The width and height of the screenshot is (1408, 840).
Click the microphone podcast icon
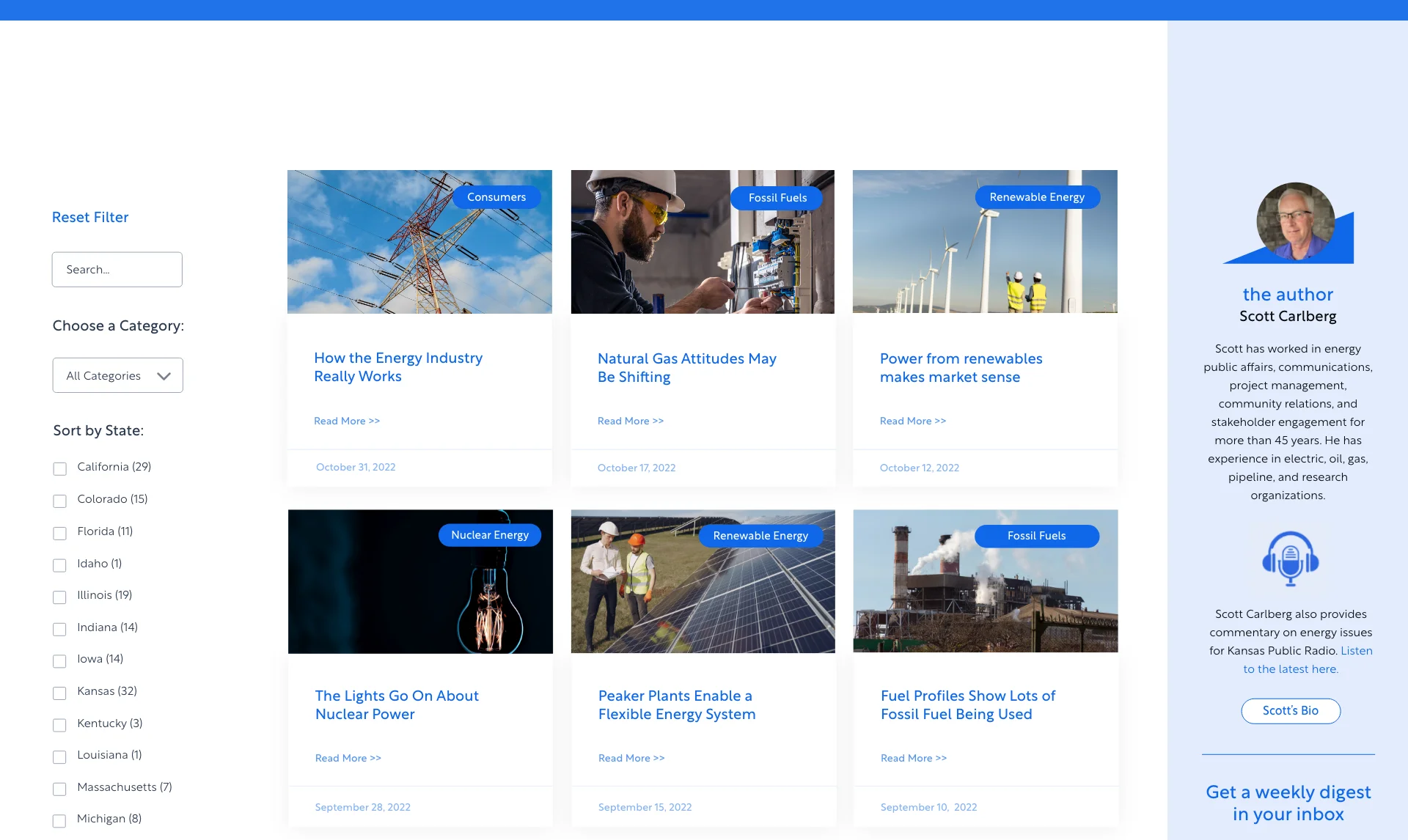tap(1291, 559)
